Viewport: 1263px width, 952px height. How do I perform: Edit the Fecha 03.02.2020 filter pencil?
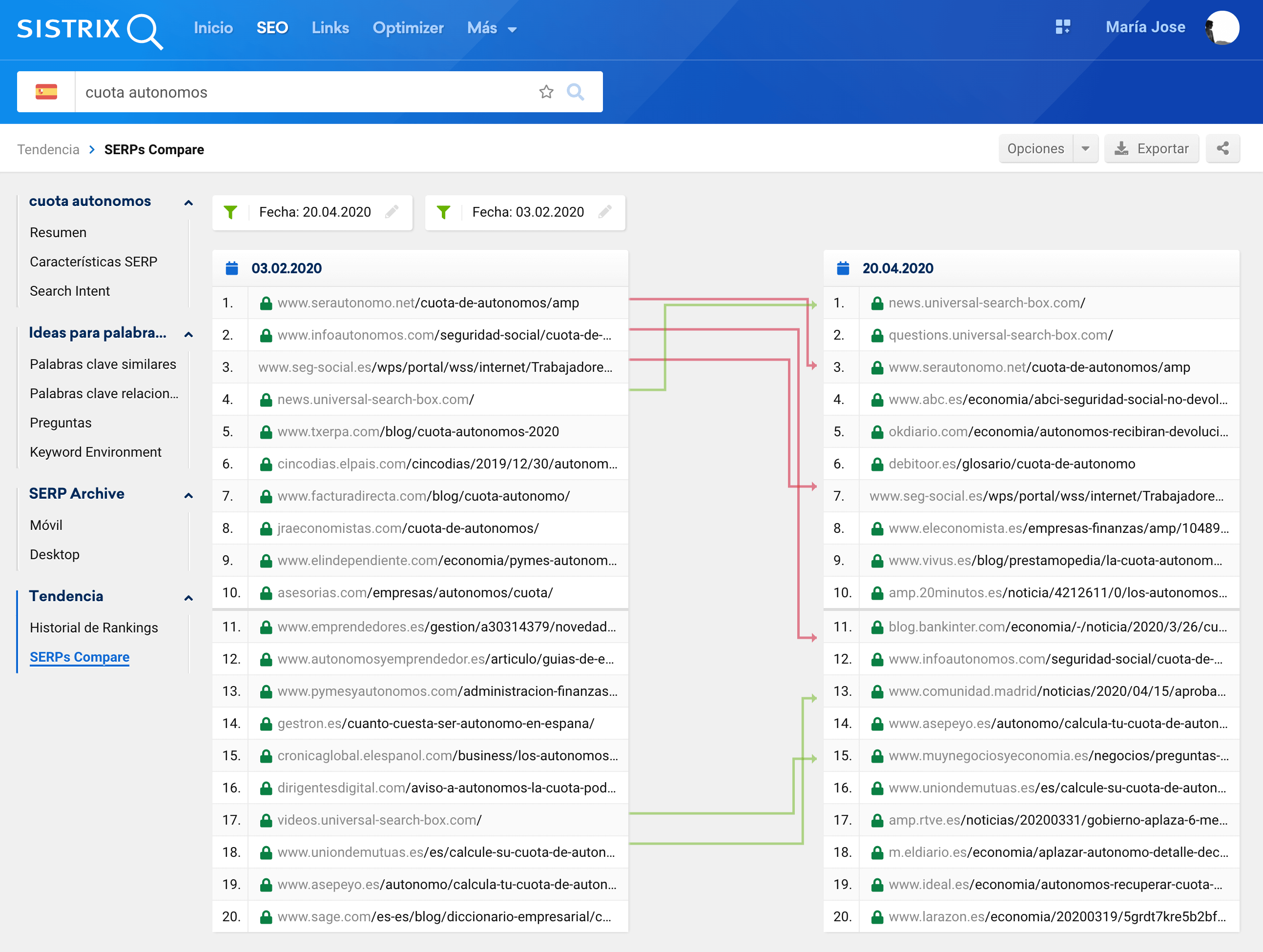click(605, 212)
